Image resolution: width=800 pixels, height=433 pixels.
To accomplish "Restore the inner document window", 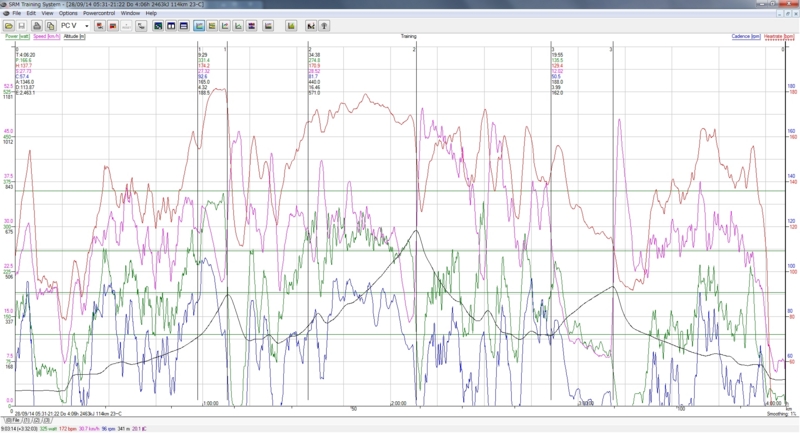I will coord(788,13).
